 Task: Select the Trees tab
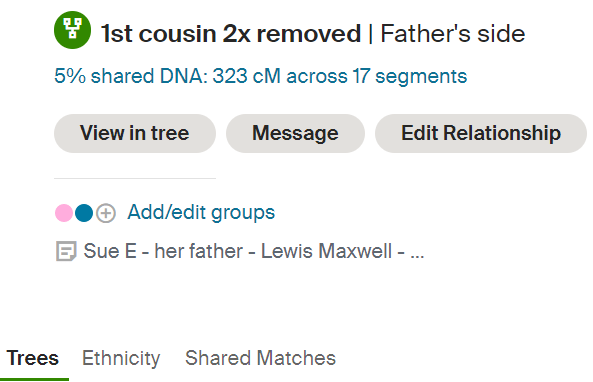[33, 358]
